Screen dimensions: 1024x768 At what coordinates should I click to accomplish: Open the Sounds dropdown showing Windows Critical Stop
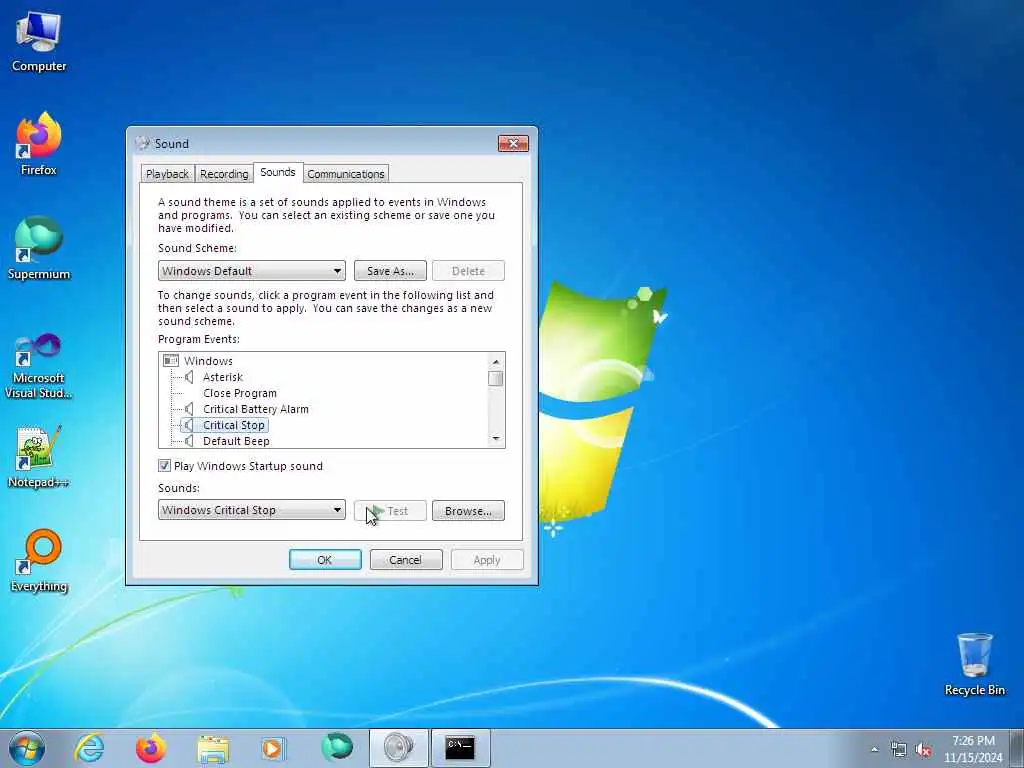tap(251, 510)
